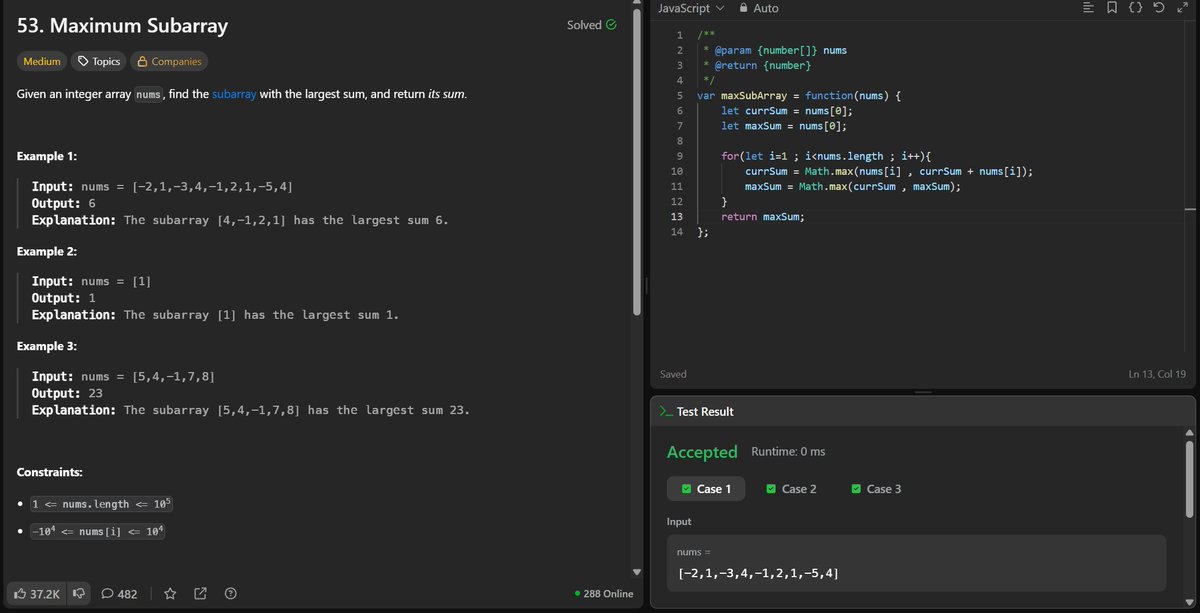Like the problem via thumbs-up 37.2K
1200x613 pixels.
[x=37, y=594]
